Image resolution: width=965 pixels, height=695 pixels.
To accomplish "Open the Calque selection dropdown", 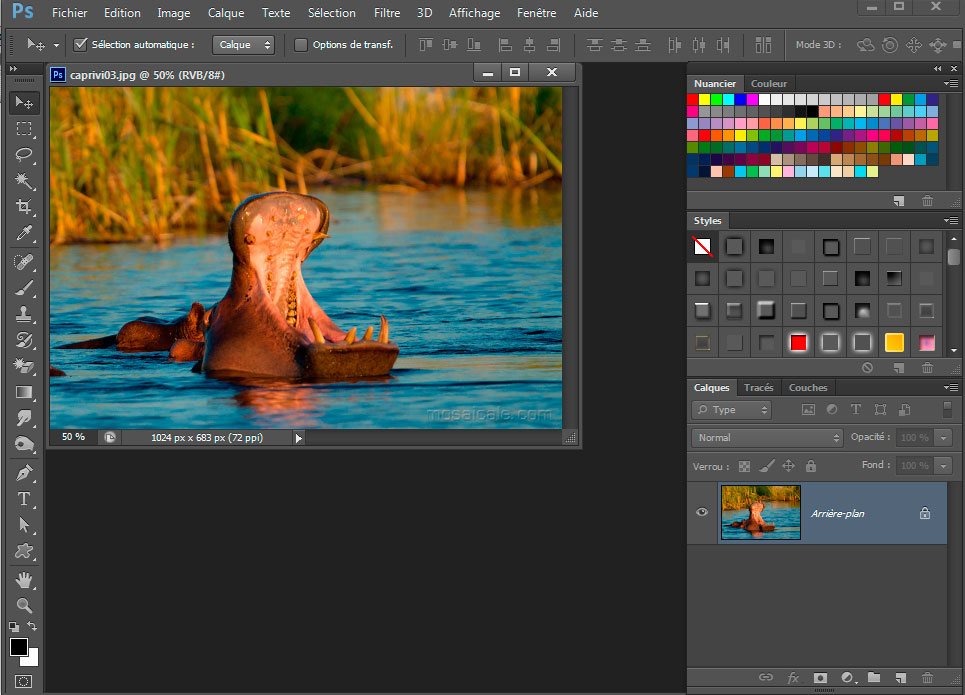I will tap(243, 45).
